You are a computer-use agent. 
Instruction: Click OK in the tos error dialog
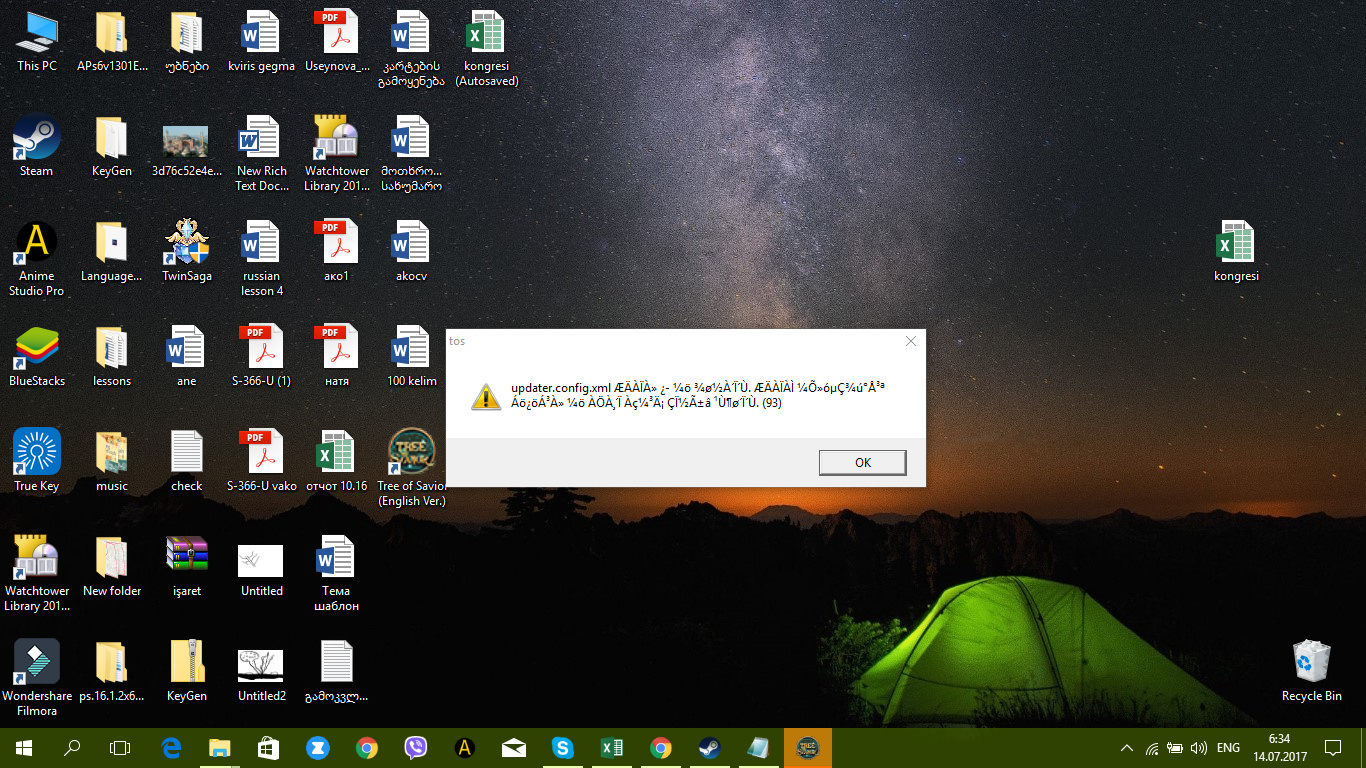862,462
